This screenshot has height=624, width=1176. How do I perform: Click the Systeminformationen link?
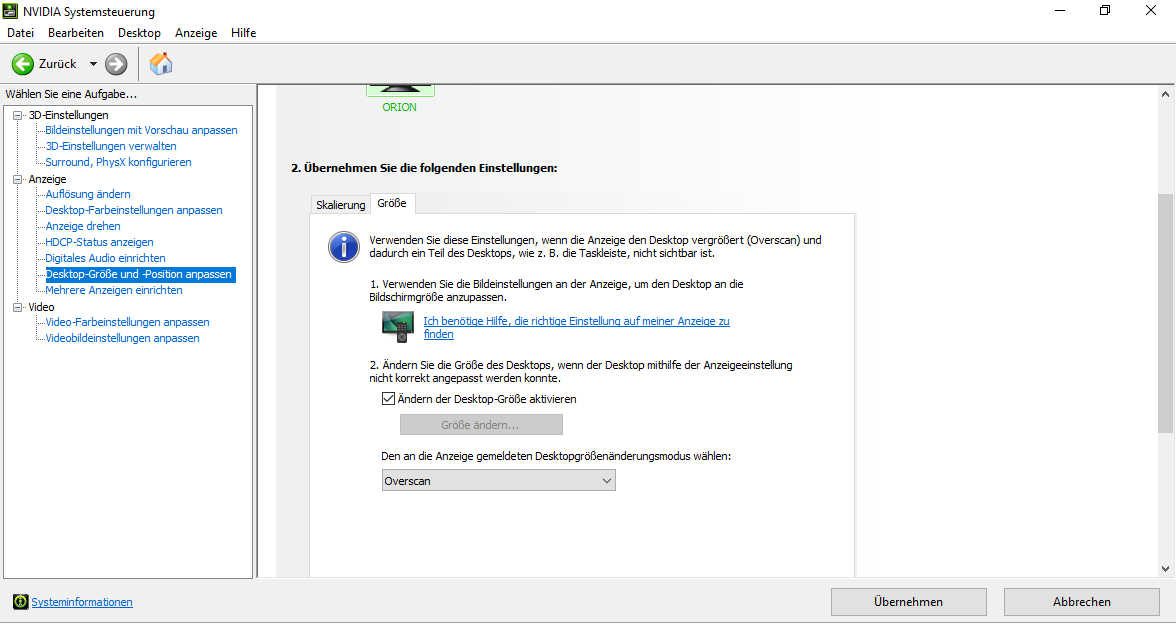pos(82,602)
